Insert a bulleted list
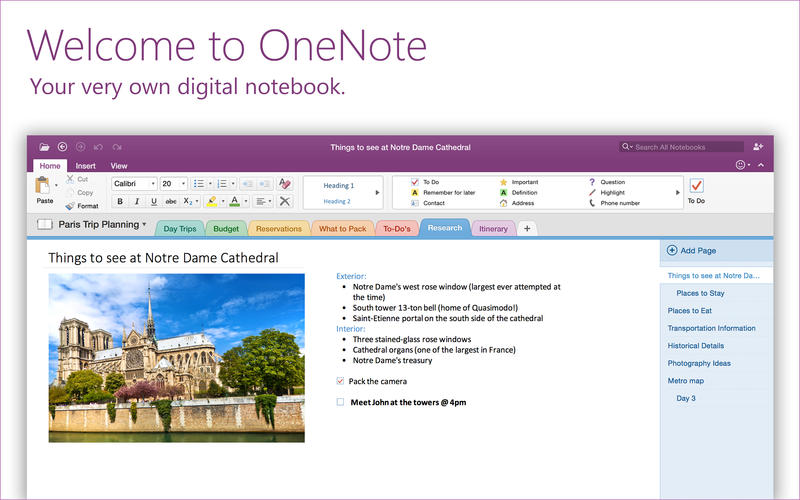This screenshot has width=800, height=500. [x=198, y=184]
